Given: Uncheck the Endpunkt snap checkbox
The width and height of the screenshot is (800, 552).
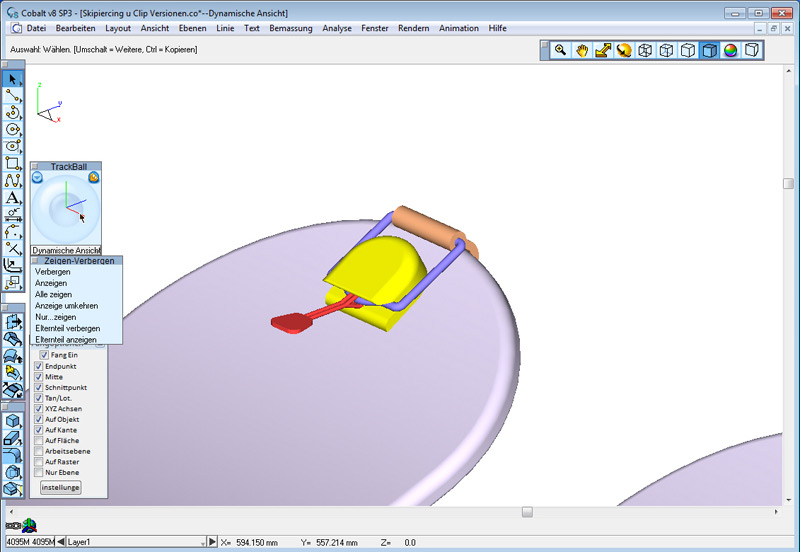Looking at the screenshot, I should point(39,366).
